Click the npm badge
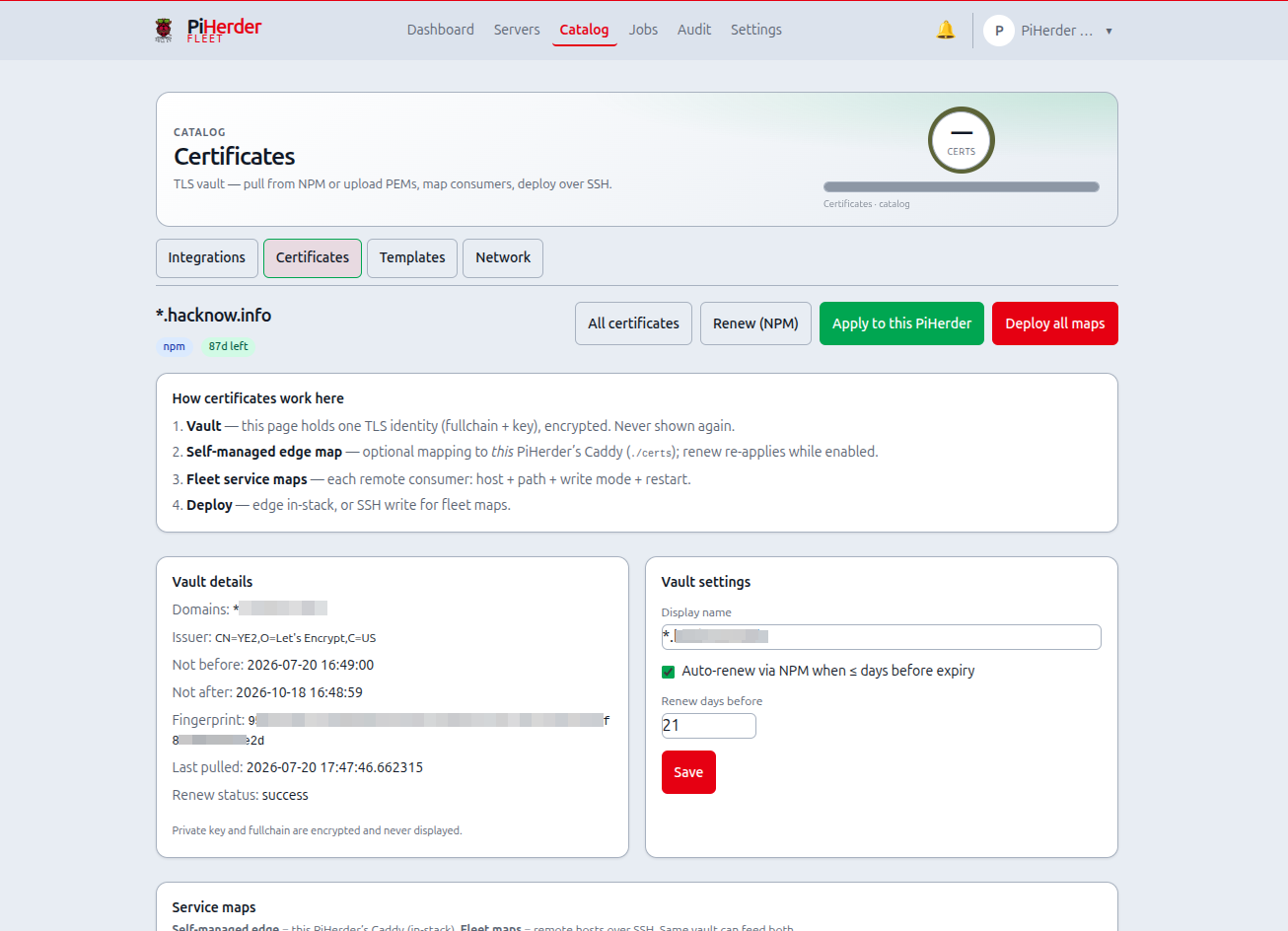The image size is (1288, 931). tap(175, 346)
